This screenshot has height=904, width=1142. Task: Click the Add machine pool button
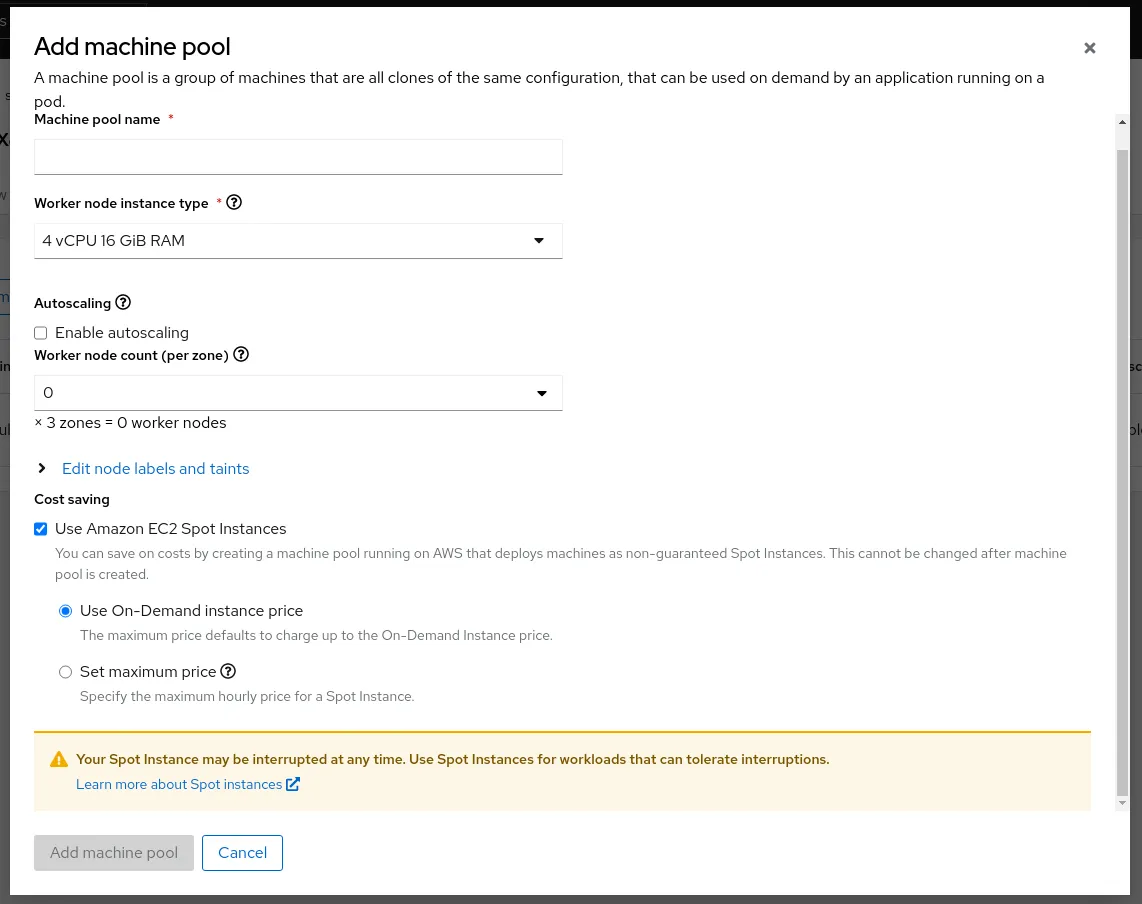click(113, 852)
